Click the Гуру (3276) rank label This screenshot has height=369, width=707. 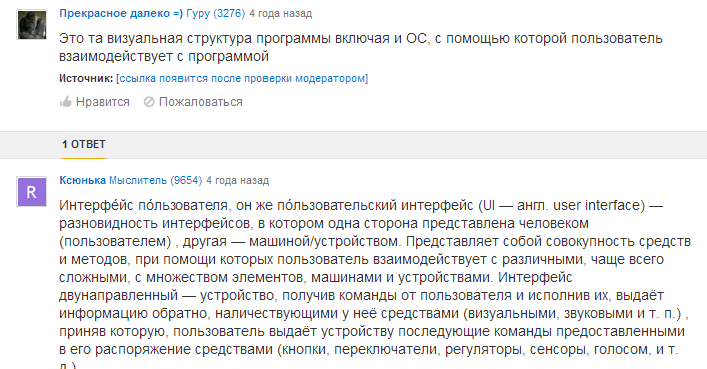click(x=216, y=14)
